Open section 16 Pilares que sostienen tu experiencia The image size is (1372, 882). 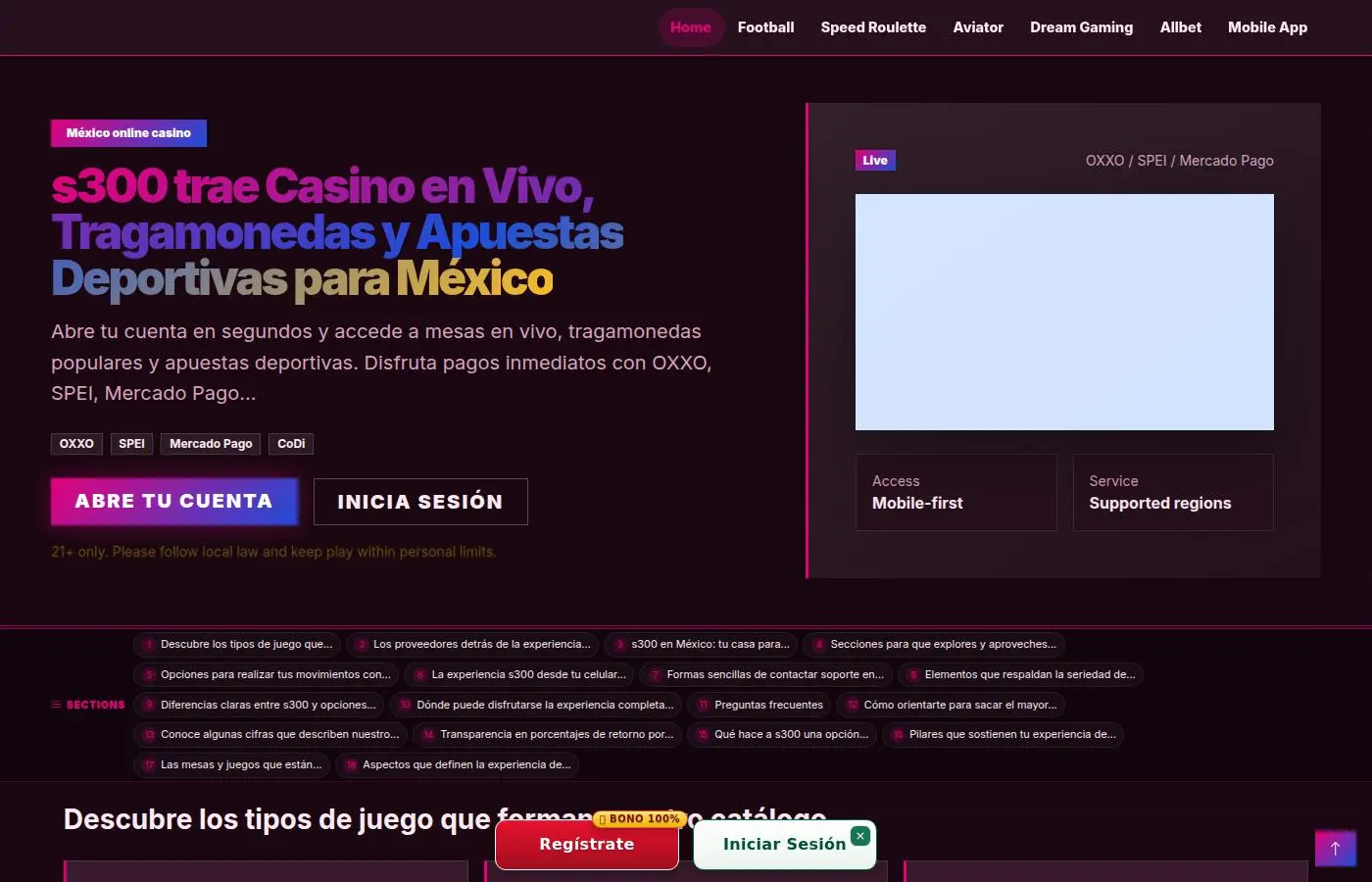[x=1003, y=735]
